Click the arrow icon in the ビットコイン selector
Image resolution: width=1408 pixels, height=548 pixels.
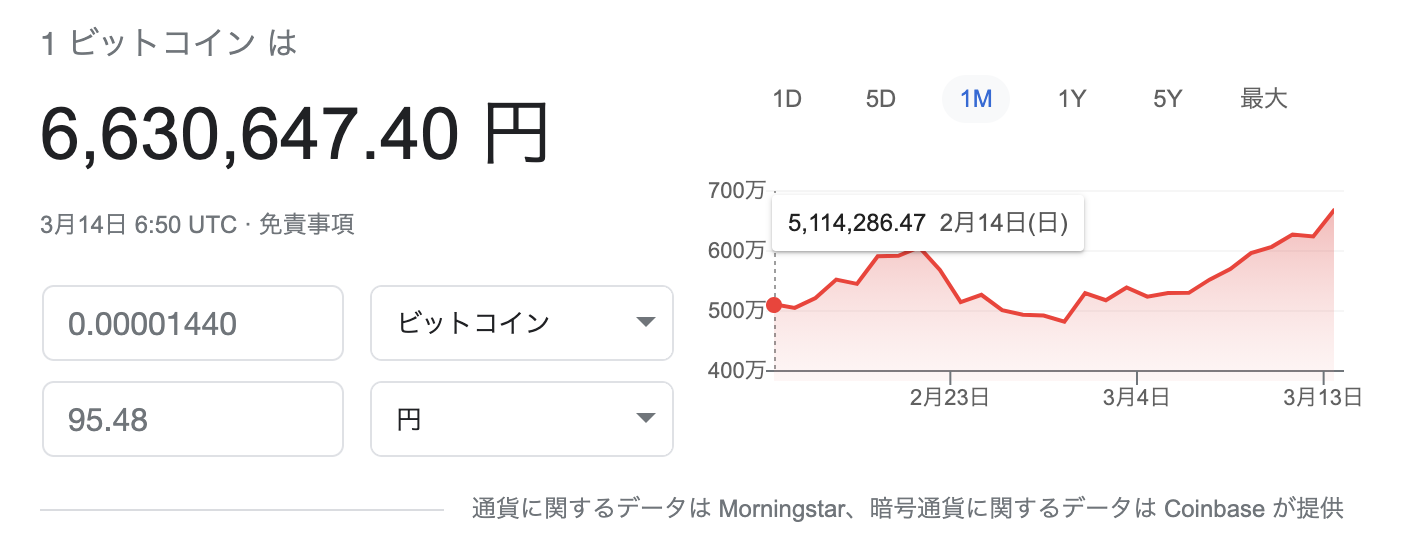click(645, 323)
